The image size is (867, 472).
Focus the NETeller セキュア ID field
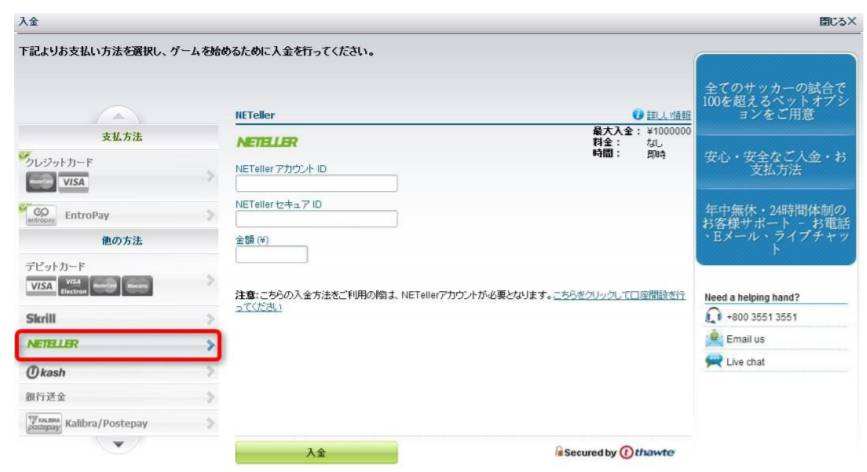pyautogui.click(x=316, y=218)
